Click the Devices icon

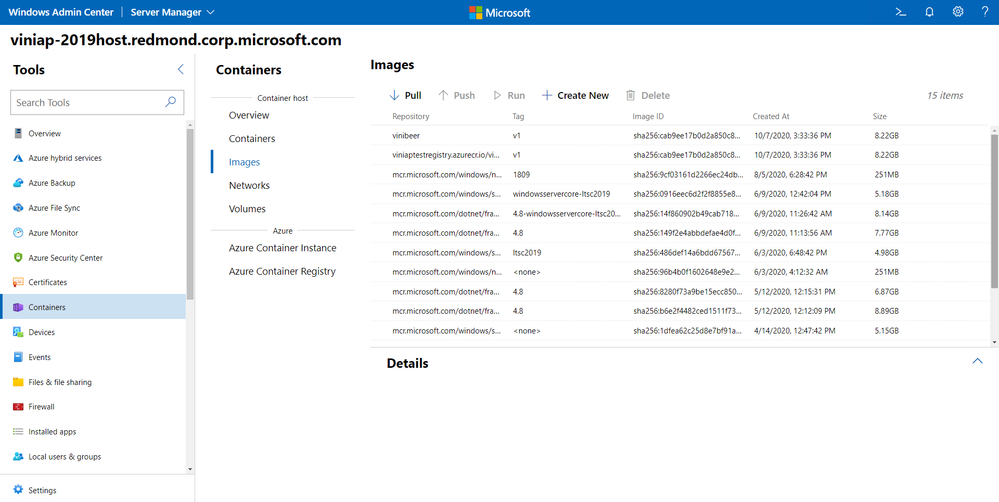(18, 332)
